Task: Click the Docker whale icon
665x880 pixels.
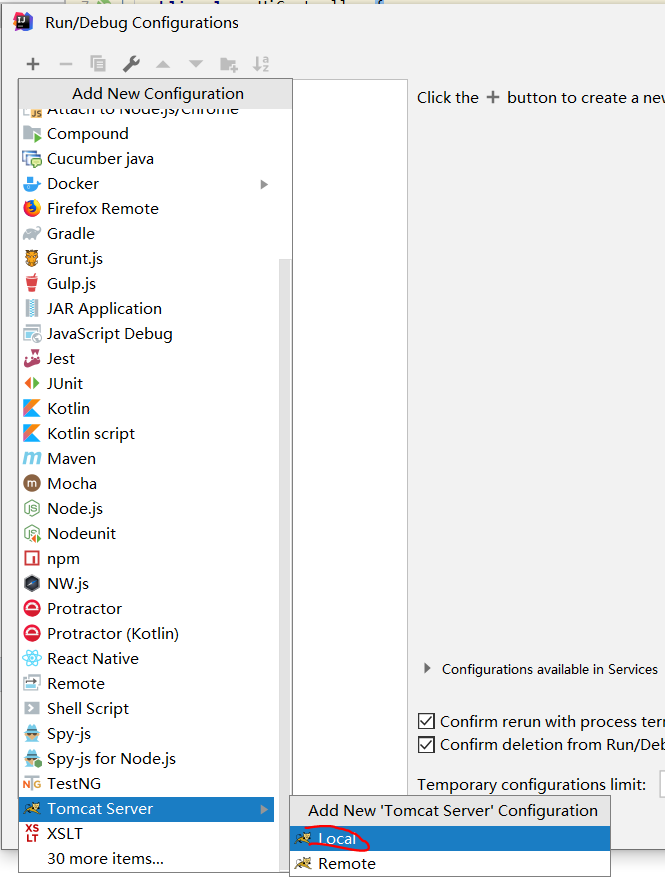Action: (x=32, y=184)
